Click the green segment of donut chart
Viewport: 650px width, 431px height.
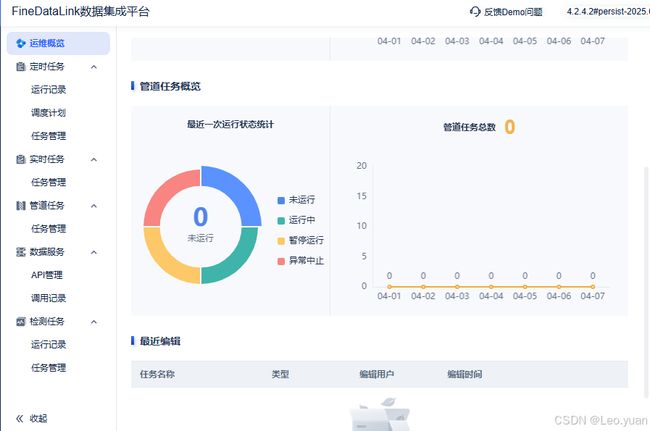click(x=236, y=262)
